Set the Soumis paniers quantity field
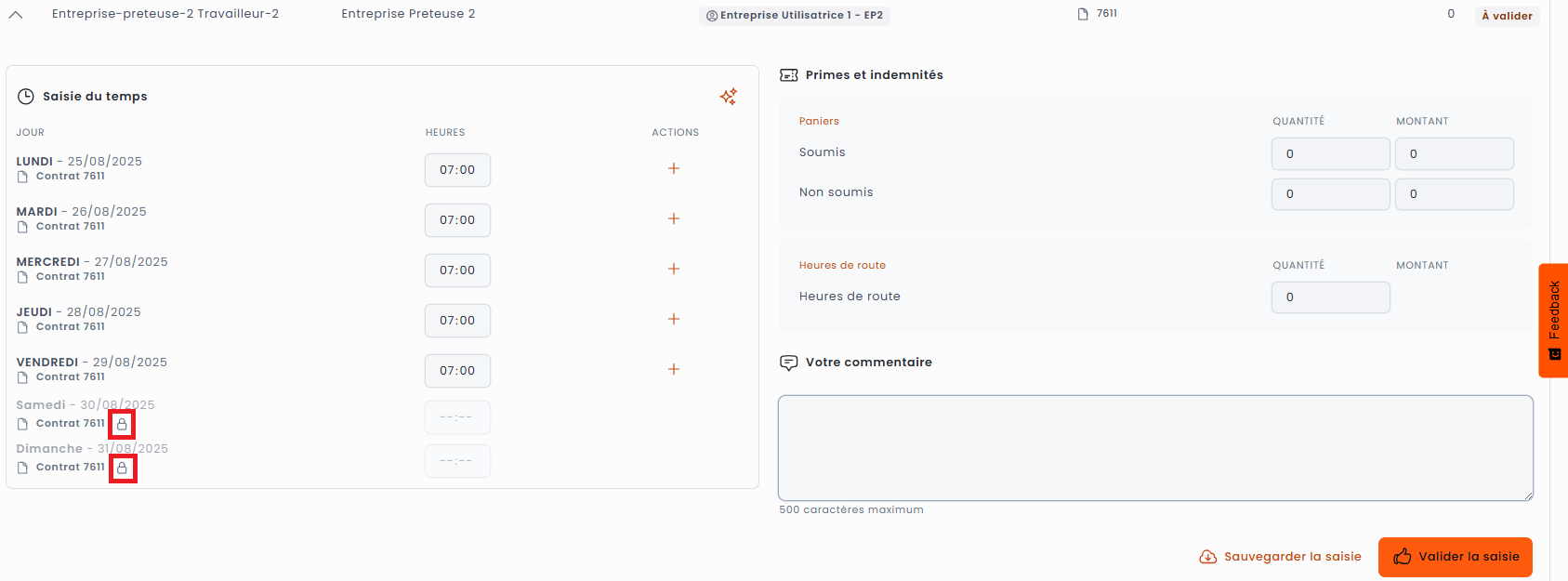This screenshot has height=581, width=1568. (x=1331, y=154)
